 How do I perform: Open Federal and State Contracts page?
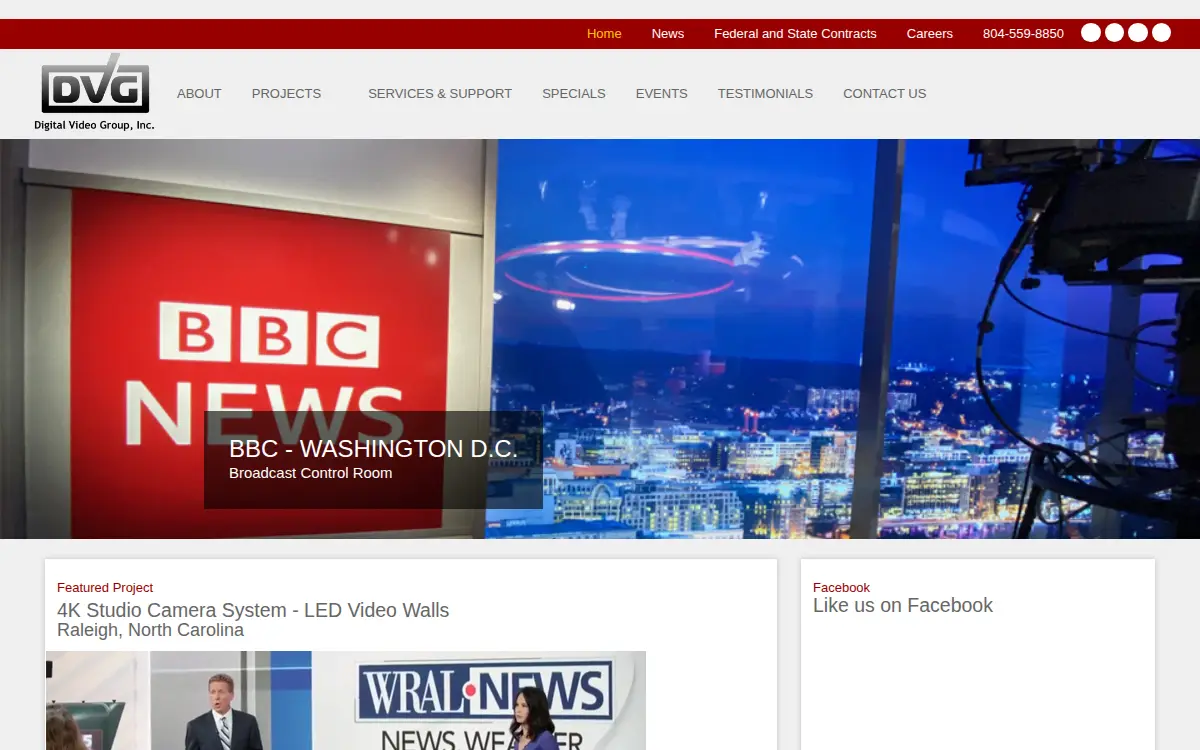(795, 34)
